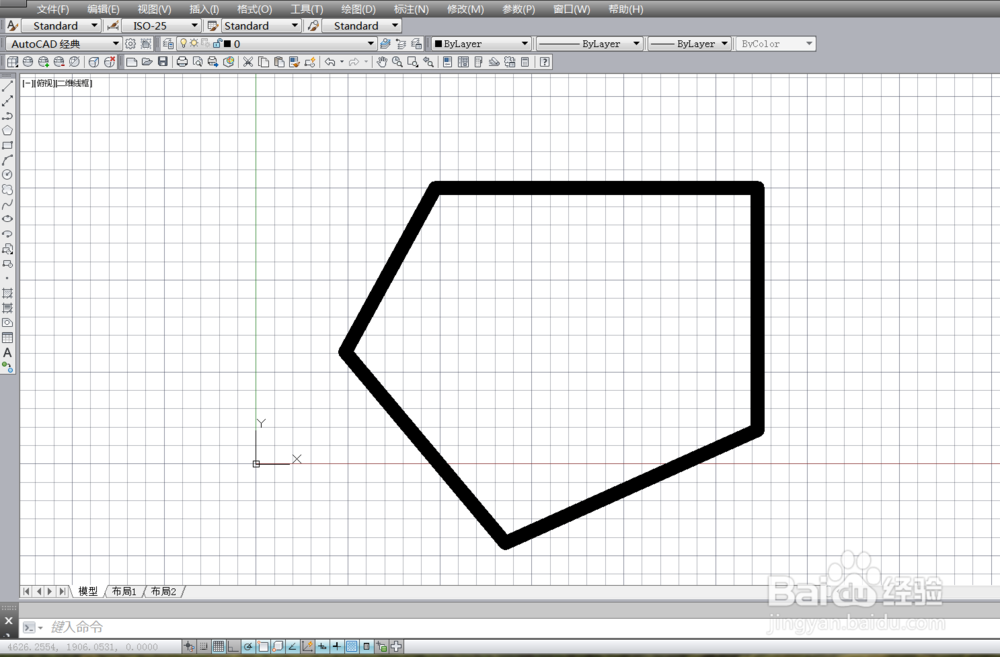
Task: Click the Undo arrow icon
Action: [x=330, y=62]
